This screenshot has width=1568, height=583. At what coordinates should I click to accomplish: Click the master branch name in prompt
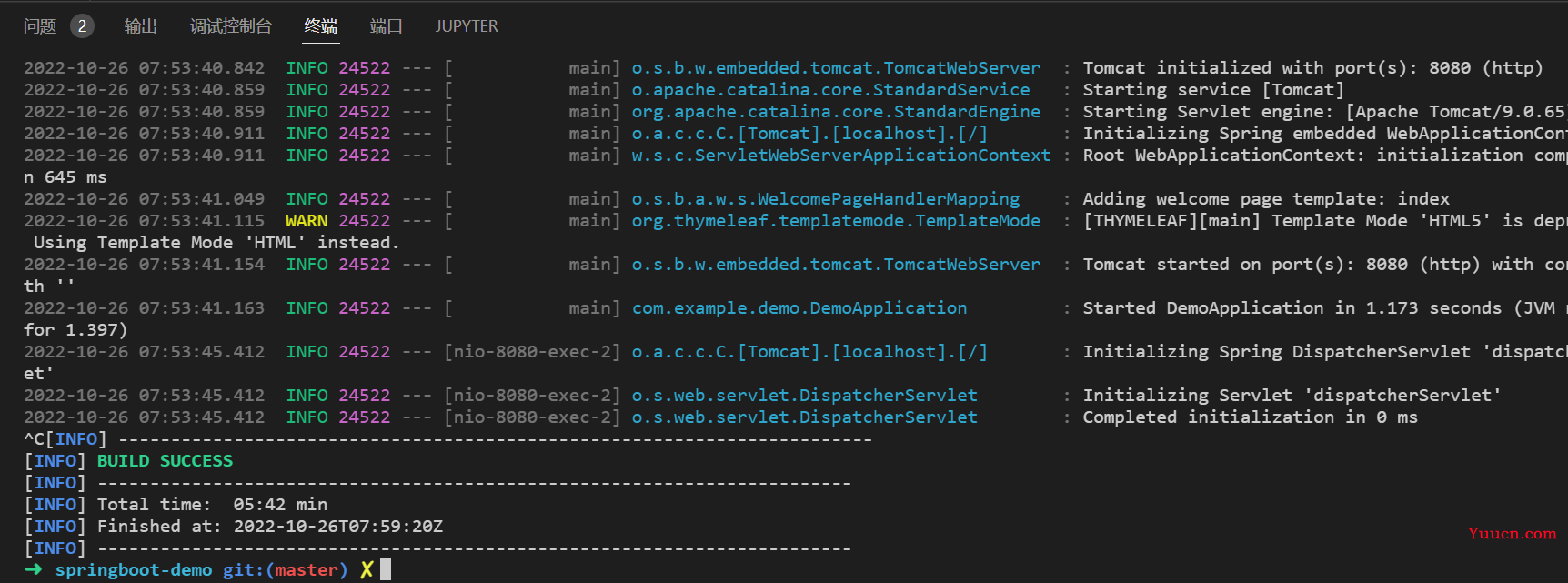pyautogui.click(x=307, y=570)
